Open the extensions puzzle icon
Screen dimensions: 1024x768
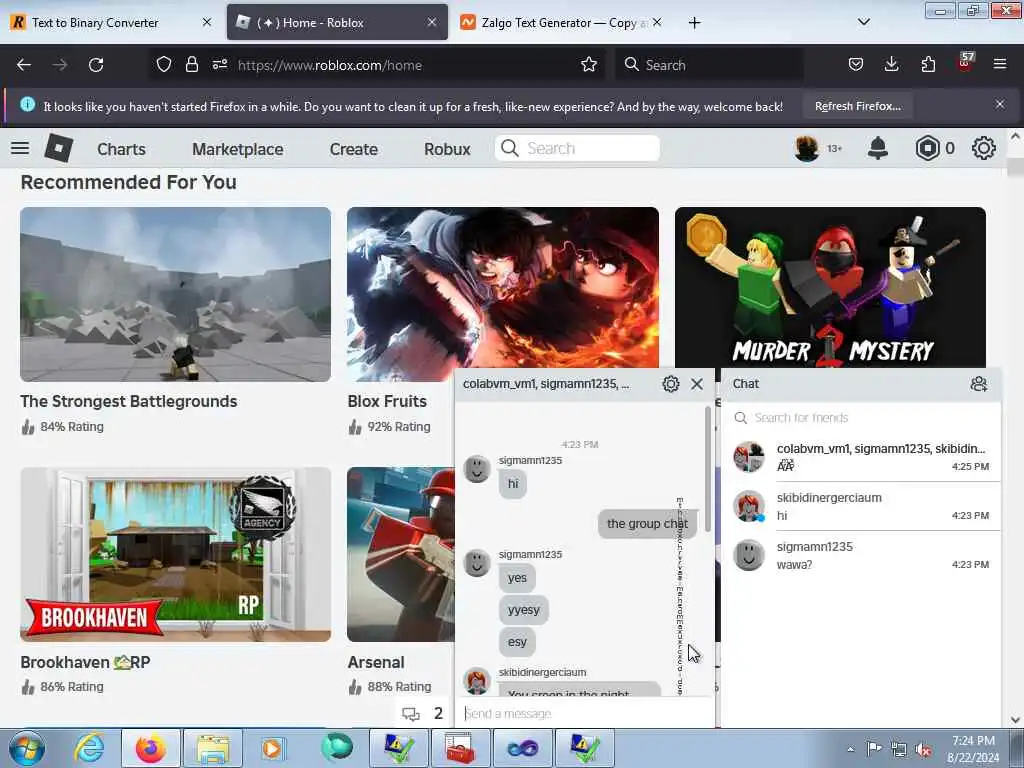[928, 64]
